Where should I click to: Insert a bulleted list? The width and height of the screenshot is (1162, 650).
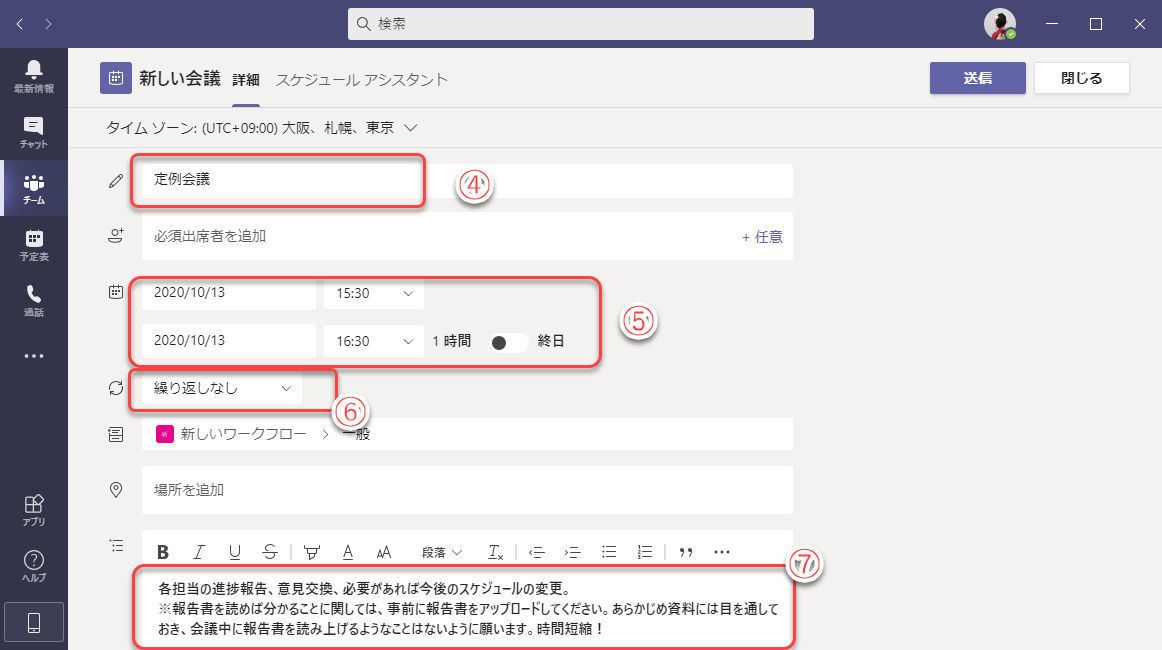coord(609,552)
